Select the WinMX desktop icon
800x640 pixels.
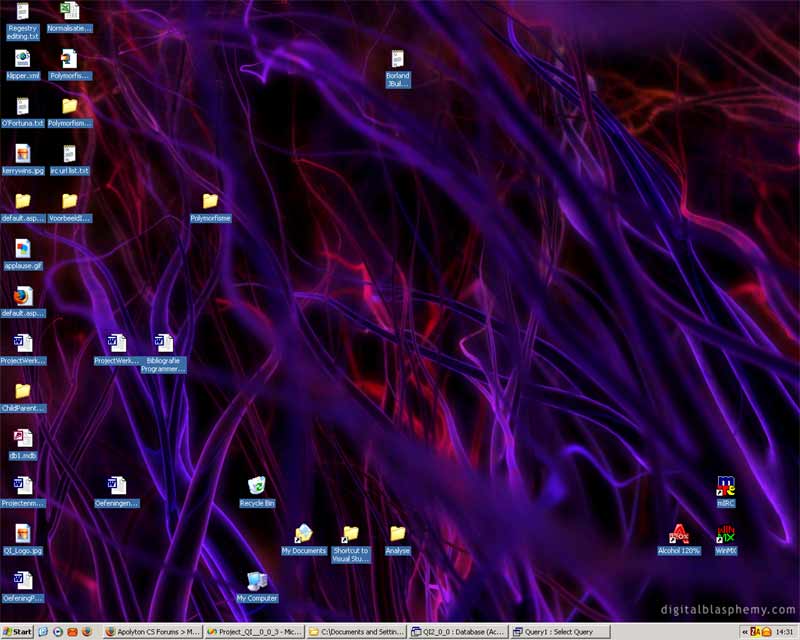click(726, 534)
